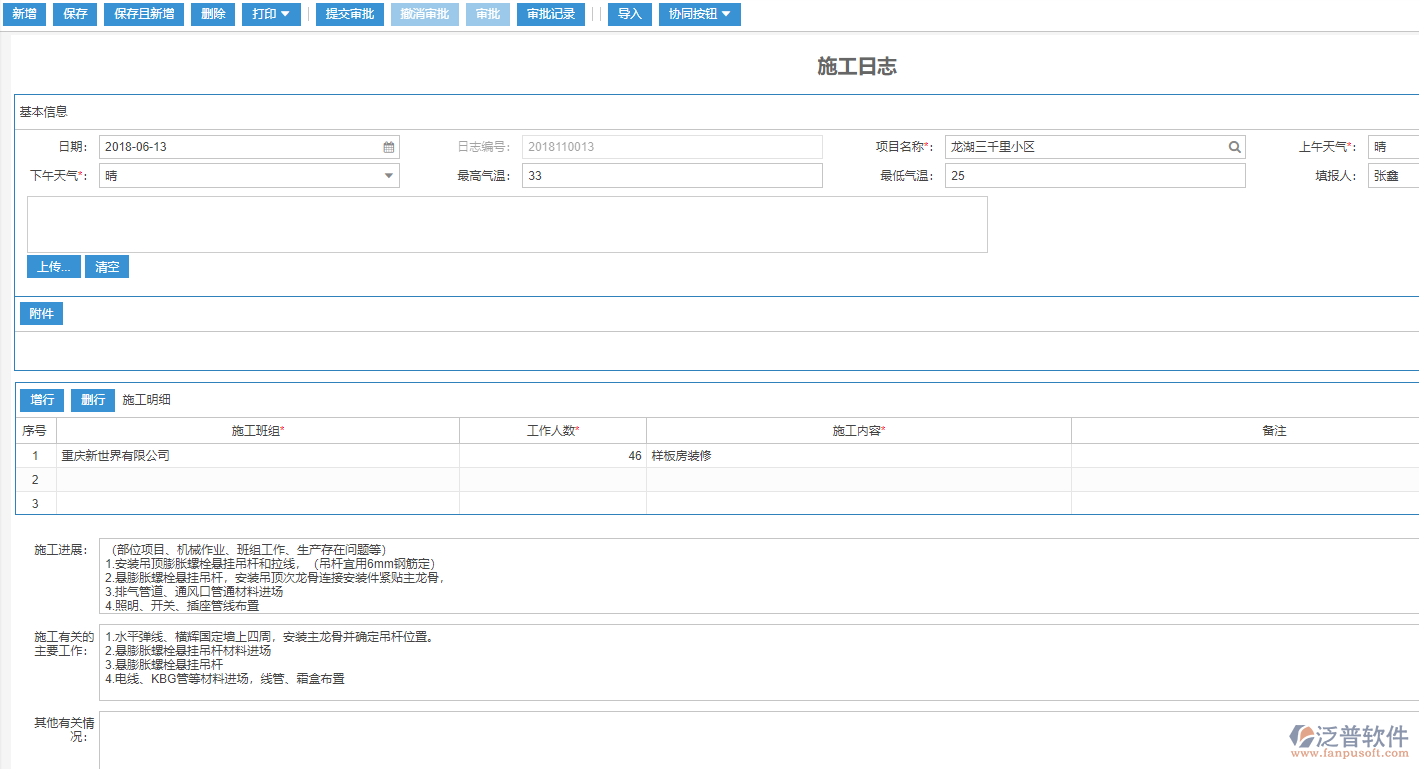Viewport: 1419px width, 769px height.
Task: Click the 保存 button in toolbar
Action: [75, 14]
